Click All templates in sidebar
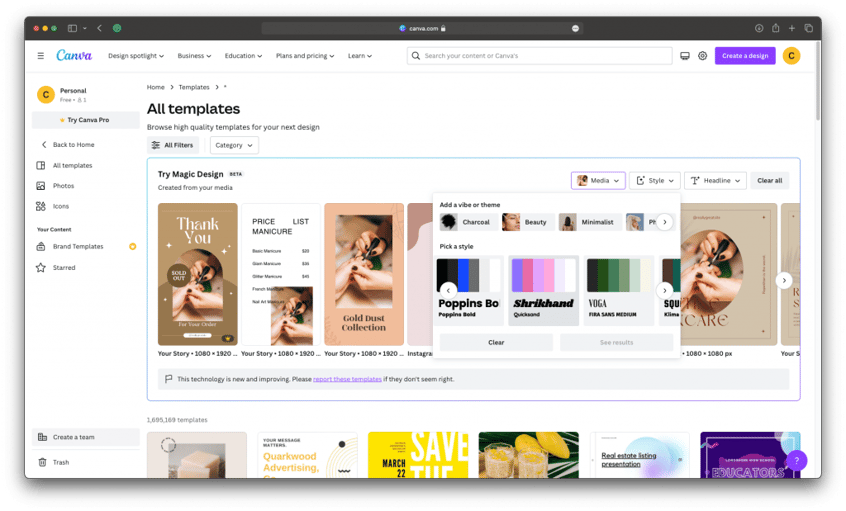Image resolution: width=846 pixels, height=511 pixels. point(72,166)
